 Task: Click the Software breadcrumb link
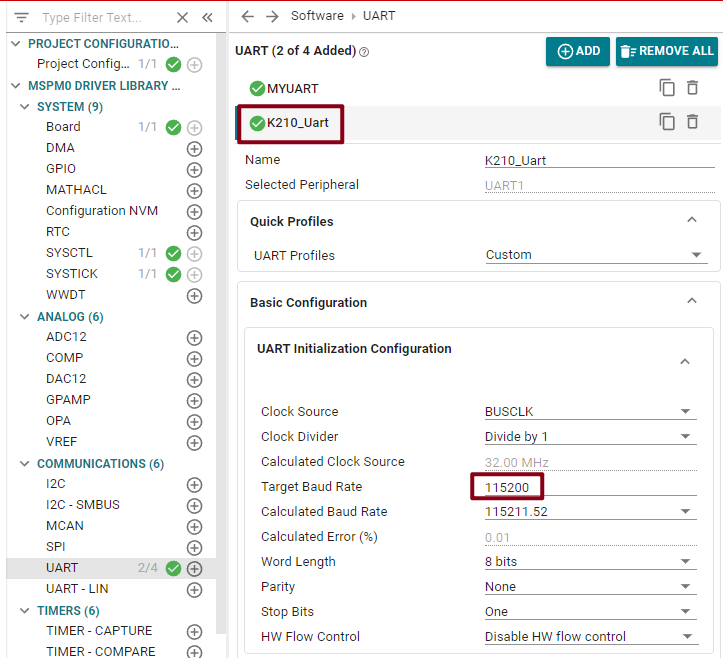(317, 16)
